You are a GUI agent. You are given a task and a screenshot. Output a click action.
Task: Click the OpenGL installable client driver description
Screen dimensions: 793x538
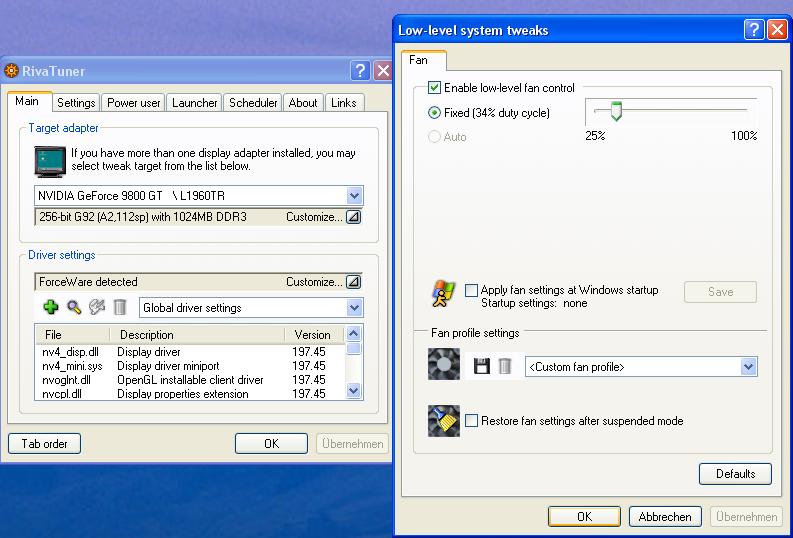[x=190, y=380]
